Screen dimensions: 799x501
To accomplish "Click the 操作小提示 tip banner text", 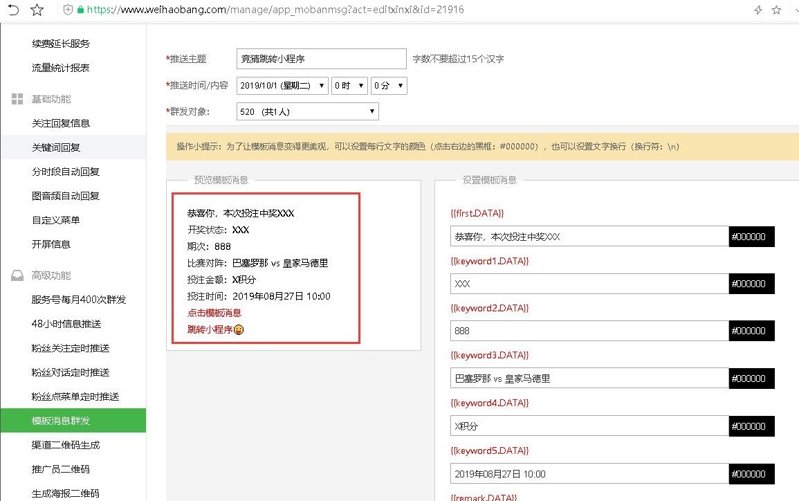I will [428, 147].
